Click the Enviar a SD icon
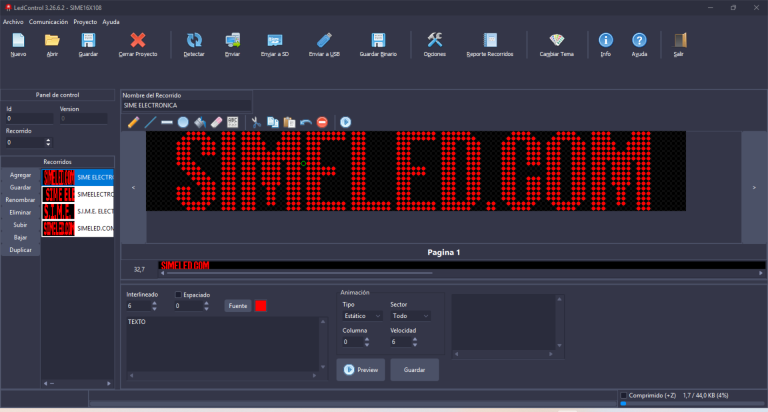 [275, 40]
